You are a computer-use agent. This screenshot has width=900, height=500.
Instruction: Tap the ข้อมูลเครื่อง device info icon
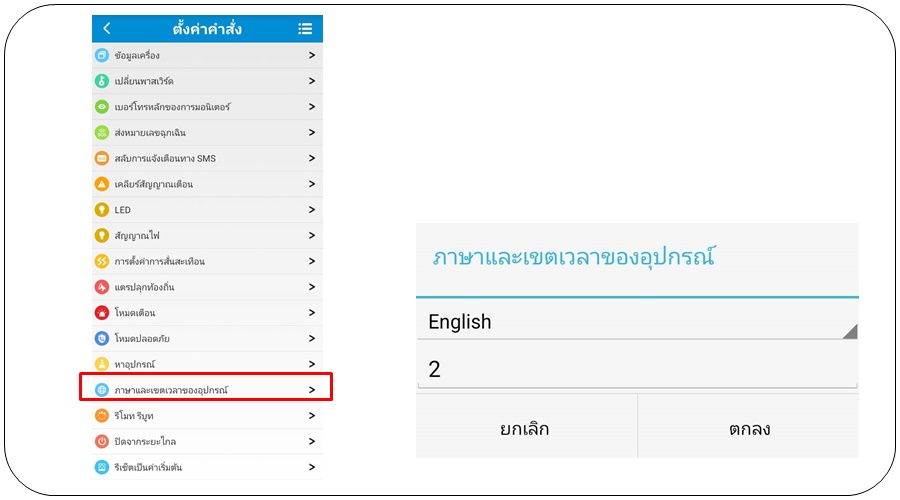(x=101, y=55)
